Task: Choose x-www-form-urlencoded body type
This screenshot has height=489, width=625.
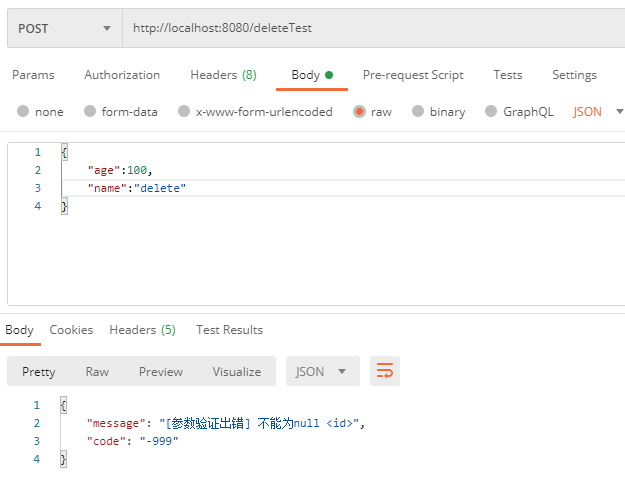Action: point(184,112)
